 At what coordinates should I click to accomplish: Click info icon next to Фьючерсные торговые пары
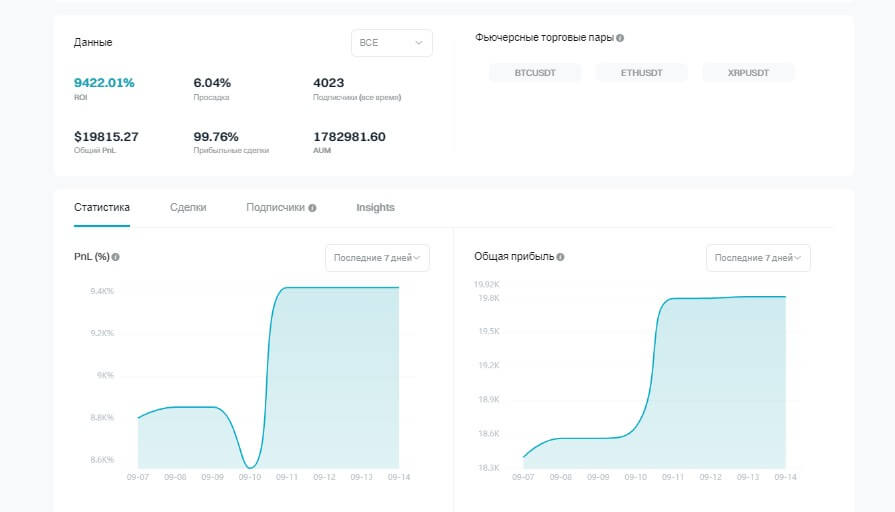(620, 38)
